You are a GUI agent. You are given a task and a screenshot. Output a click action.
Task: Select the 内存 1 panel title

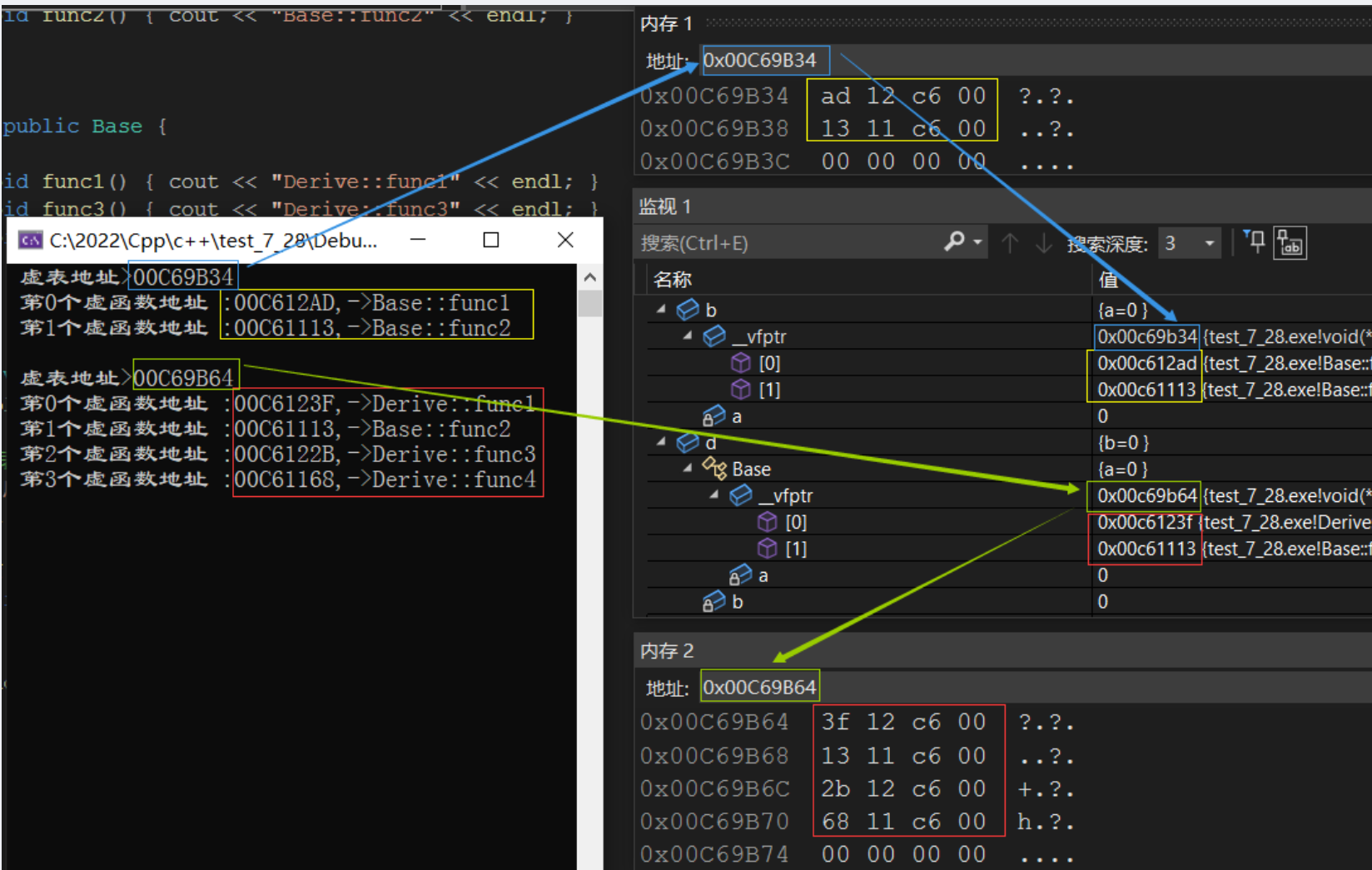666,24
